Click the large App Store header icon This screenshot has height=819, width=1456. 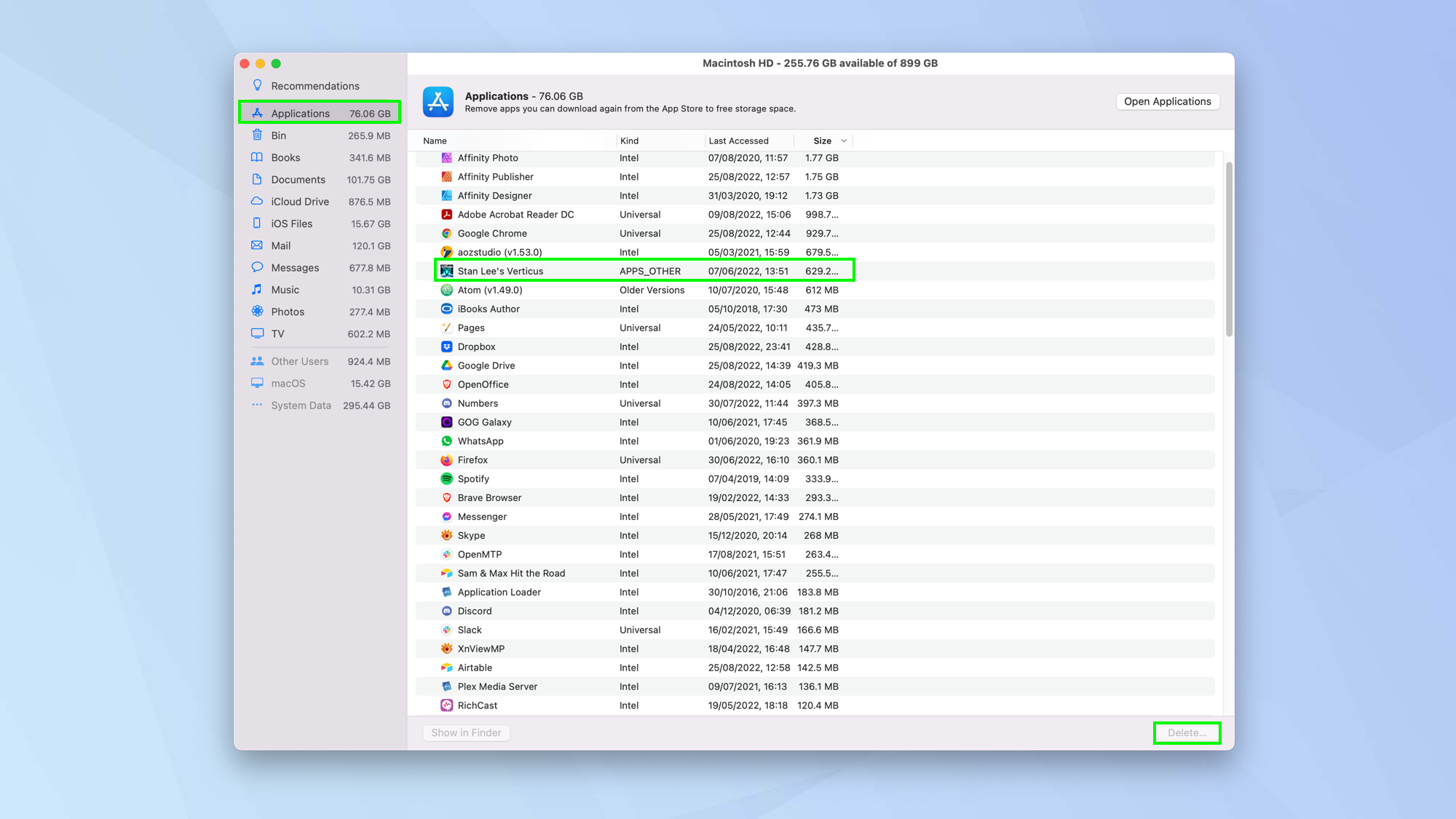(438, 102)
